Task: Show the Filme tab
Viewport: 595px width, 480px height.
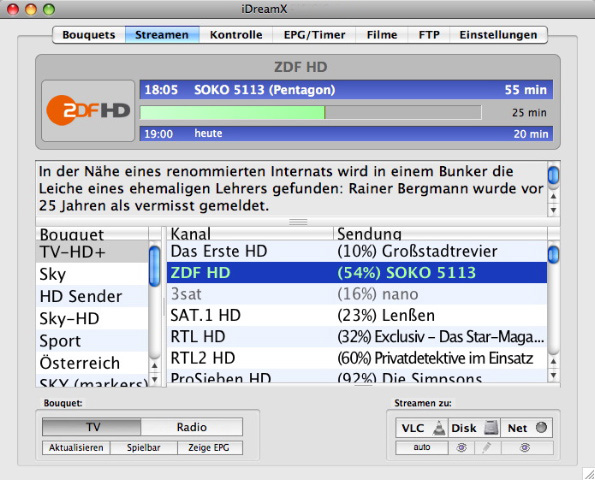Action: click(382, 35)
